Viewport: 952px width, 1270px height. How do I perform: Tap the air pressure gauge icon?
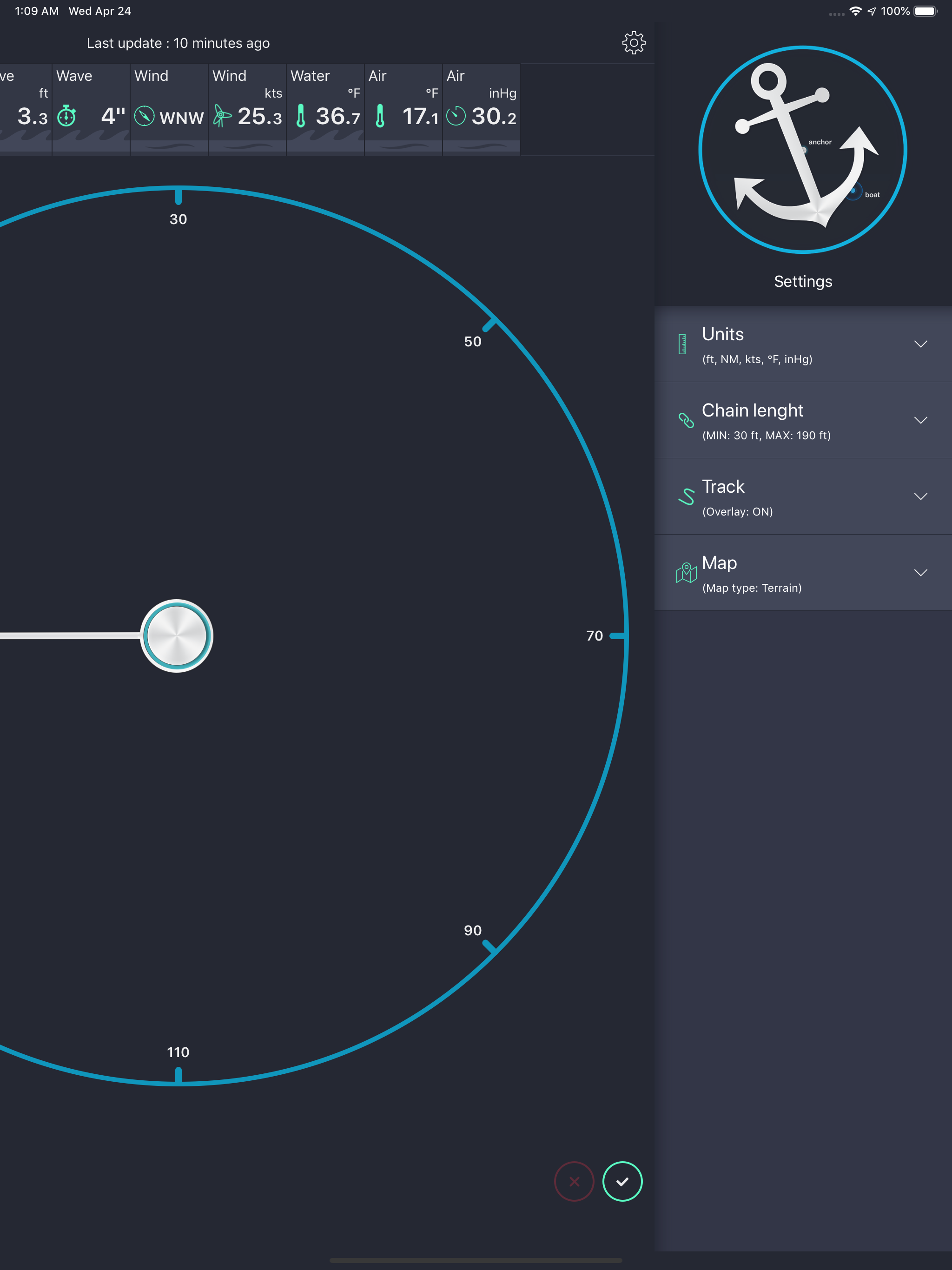tap(456, 116)
